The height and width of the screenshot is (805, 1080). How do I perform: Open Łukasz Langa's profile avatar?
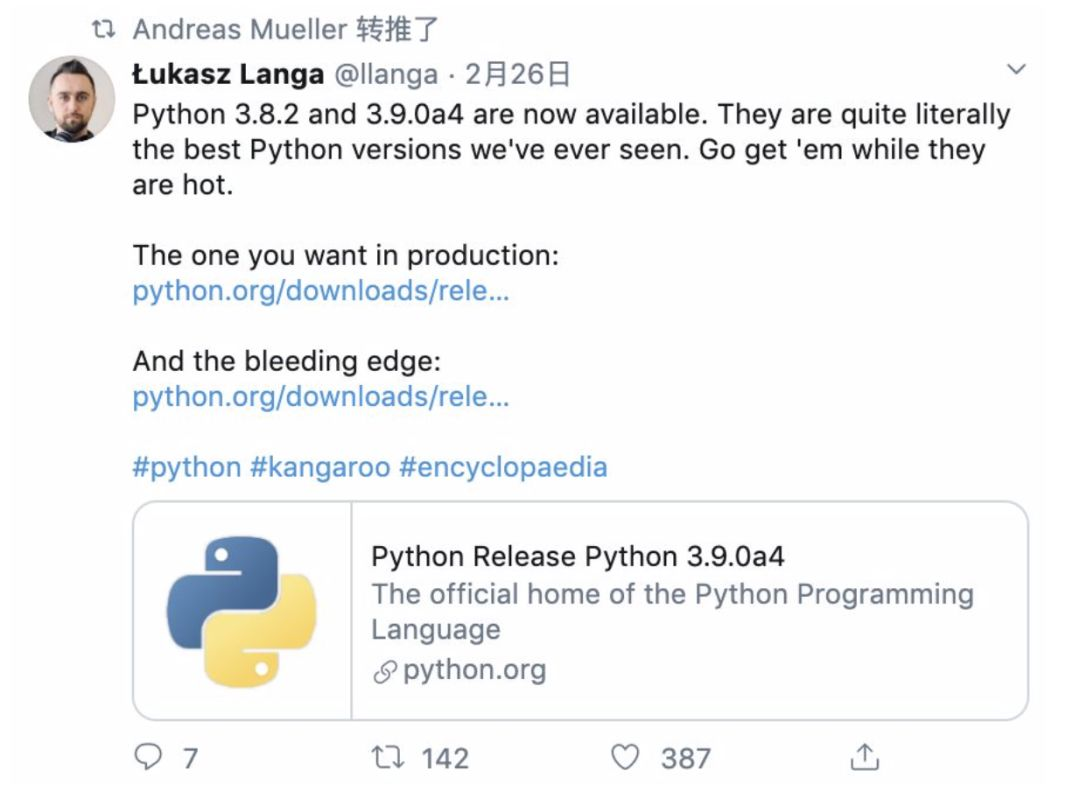click(x=72, y=99)
